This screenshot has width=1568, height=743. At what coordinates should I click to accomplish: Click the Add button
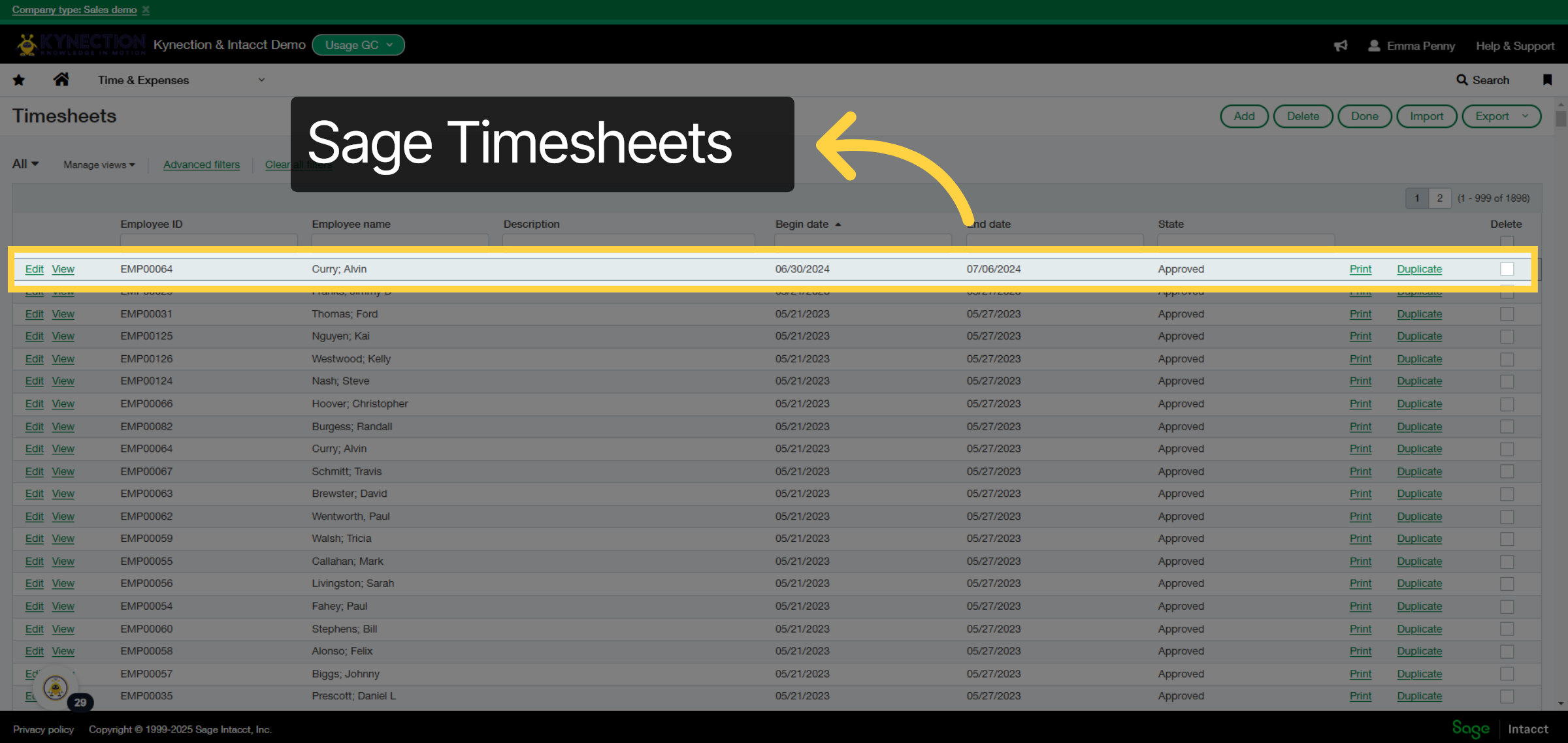click(x=1244, y=116)
